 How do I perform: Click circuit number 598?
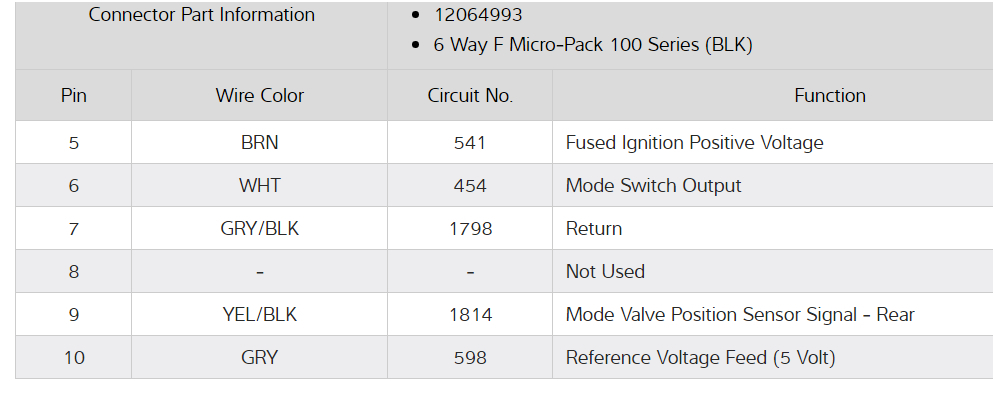470,358
